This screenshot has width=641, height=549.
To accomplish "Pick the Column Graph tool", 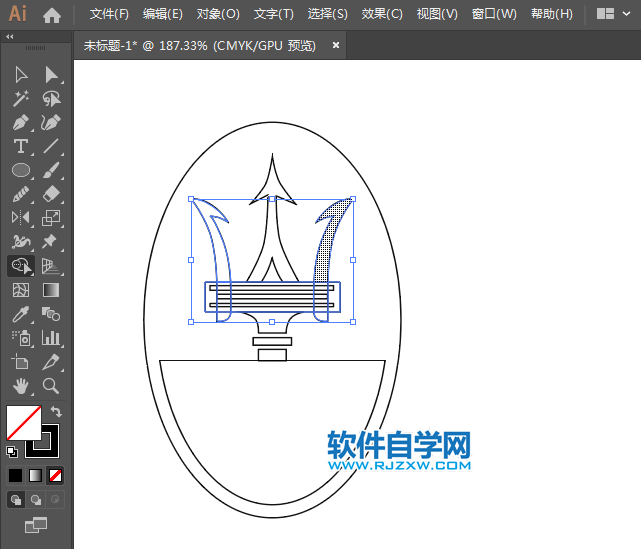I will pyautogui.click(x=51, y=338).
